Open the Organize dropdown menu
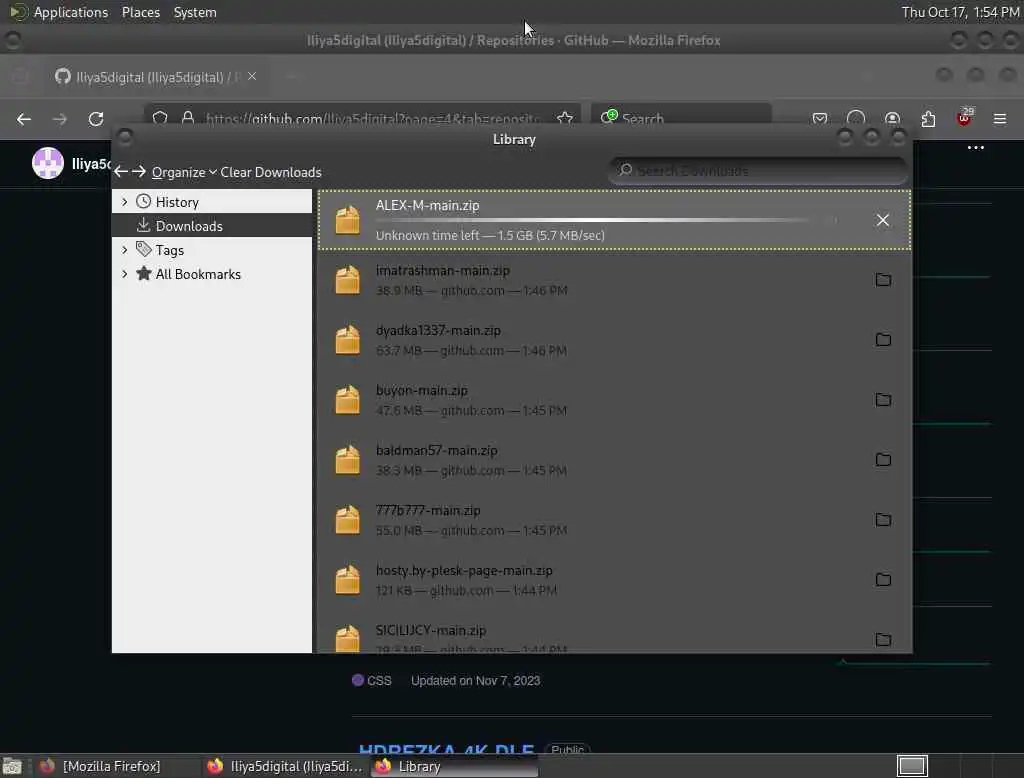Image resolution: width=1024 pixels, height=778 pixels. (x=184, y=172)
